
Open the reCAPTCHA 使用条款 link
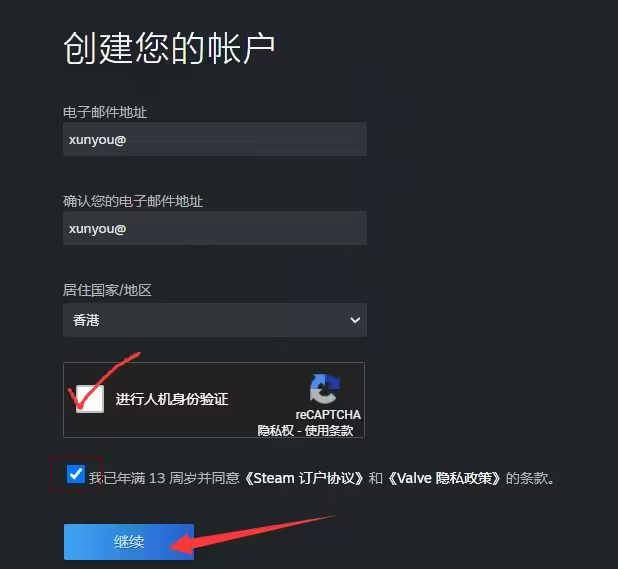tap(329, 430)
